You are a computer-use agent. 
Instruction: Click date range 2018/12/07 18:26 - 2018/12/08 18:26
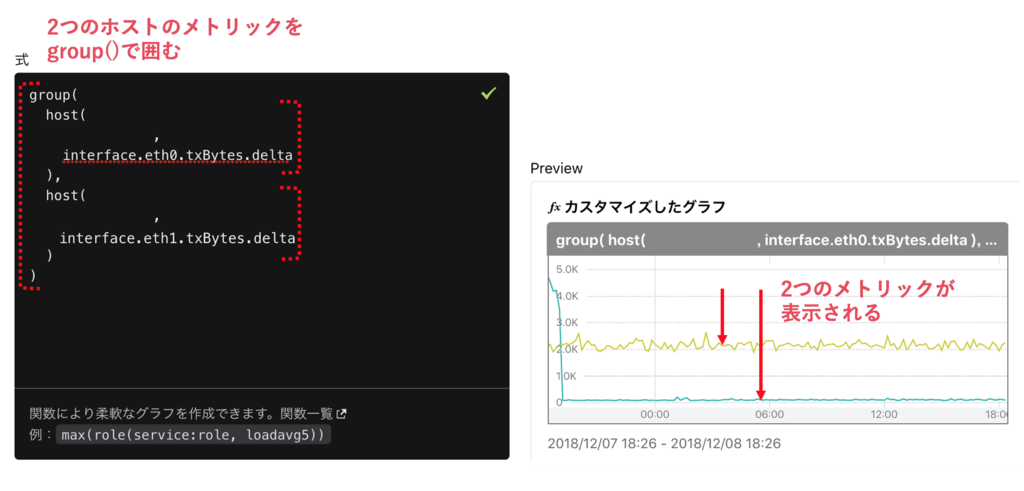pyautogui.click(x=664, y=444)
